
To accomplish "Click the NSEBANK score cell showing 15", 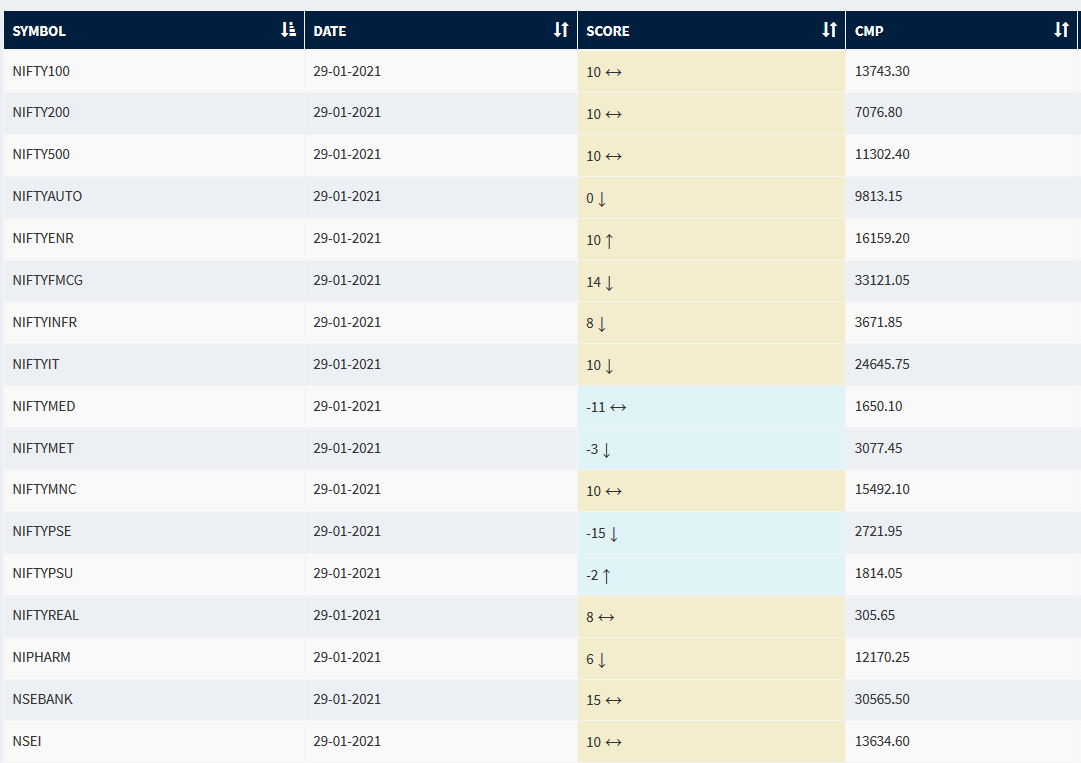I will tap(710, 699).
